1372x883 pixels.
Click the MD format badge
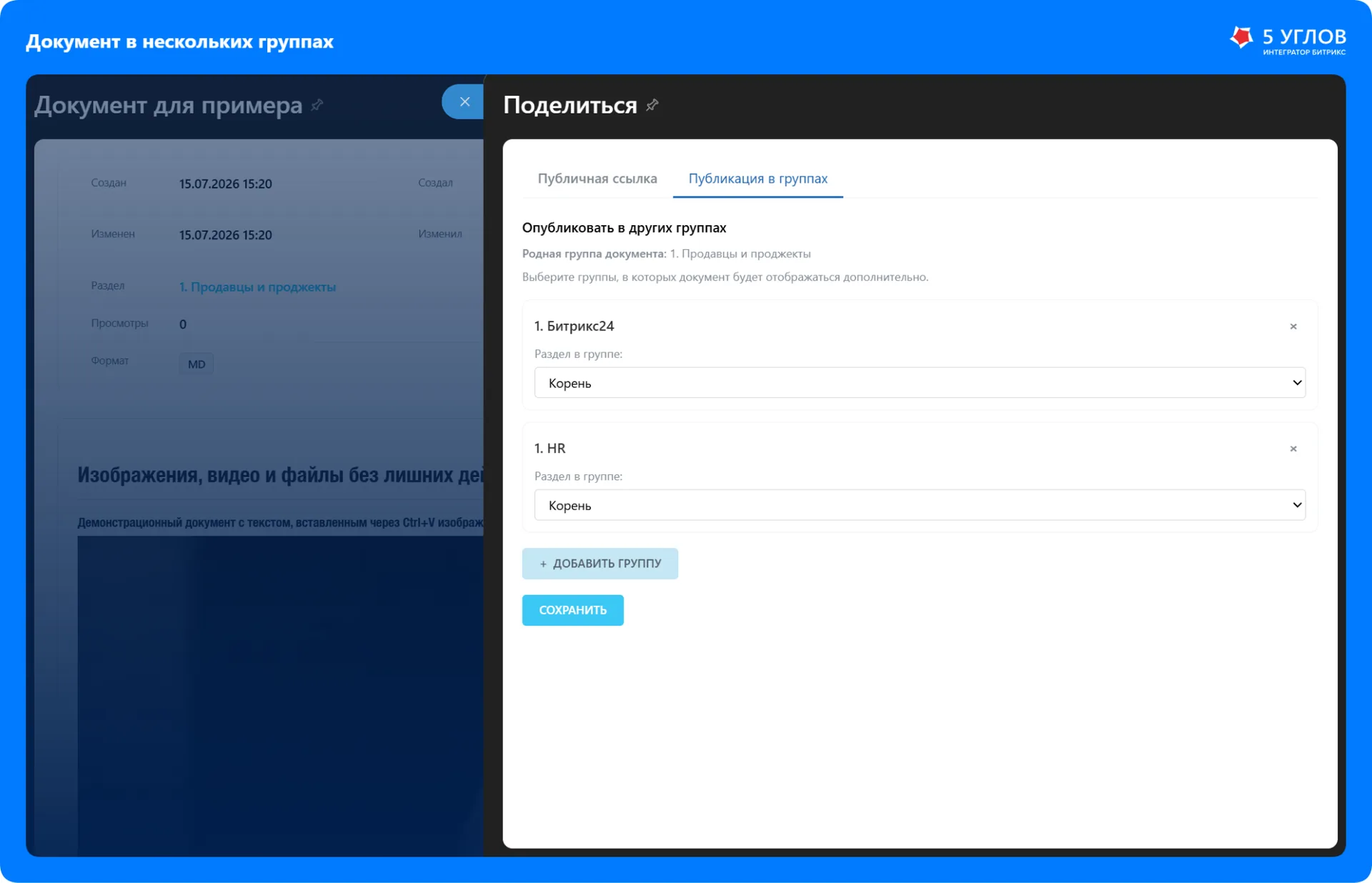pos(196,364)
